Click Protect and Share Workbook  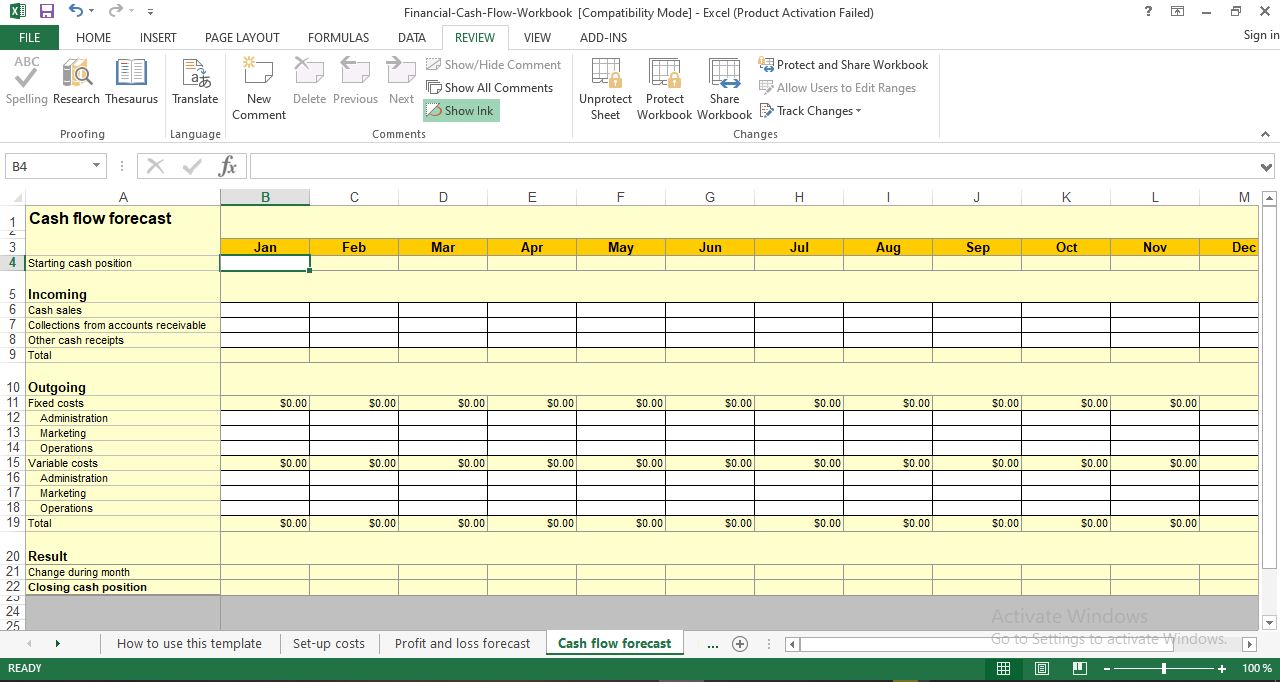pyautogui.click(x=843, y=65)
